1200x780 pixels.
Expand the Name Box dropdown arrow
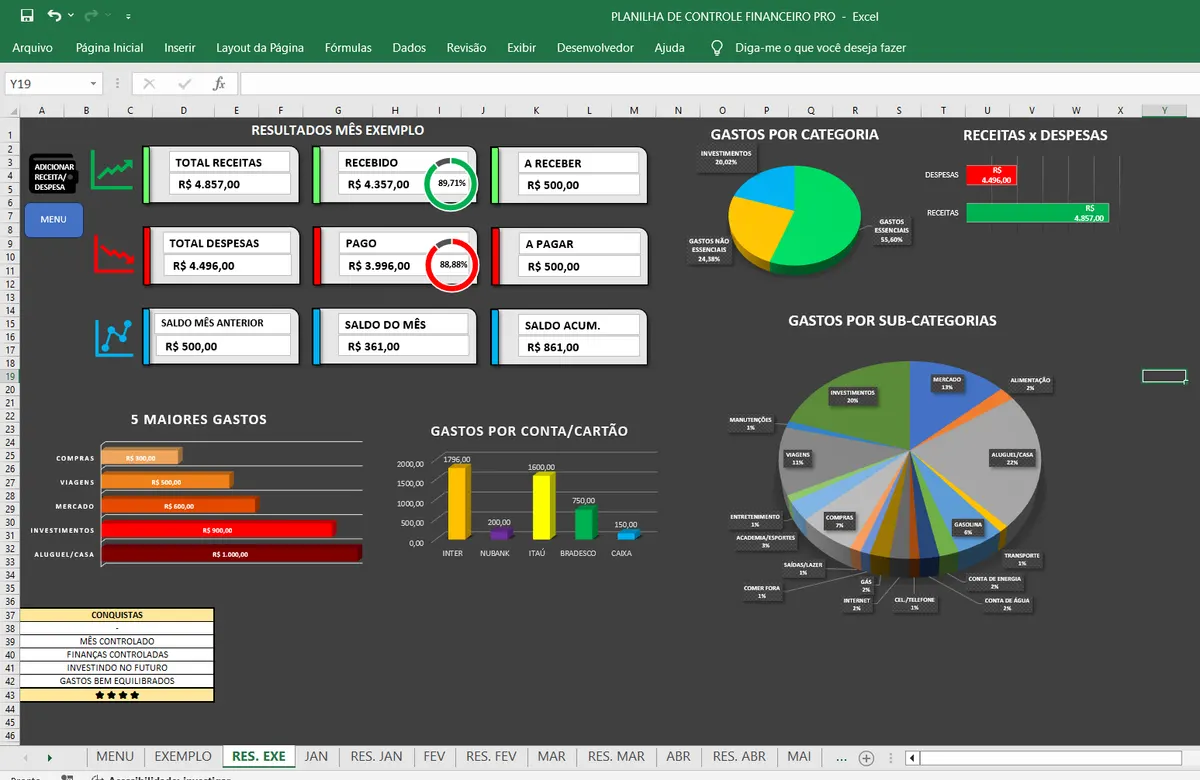[94, 84]
